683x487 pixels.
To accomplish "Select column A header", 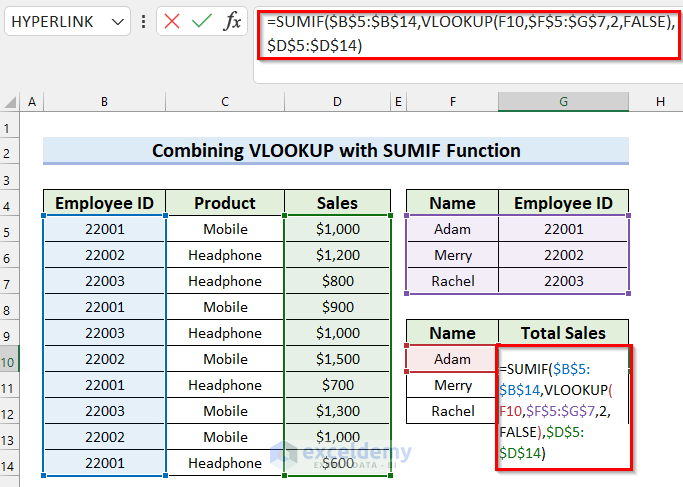I will coord(32,102).
